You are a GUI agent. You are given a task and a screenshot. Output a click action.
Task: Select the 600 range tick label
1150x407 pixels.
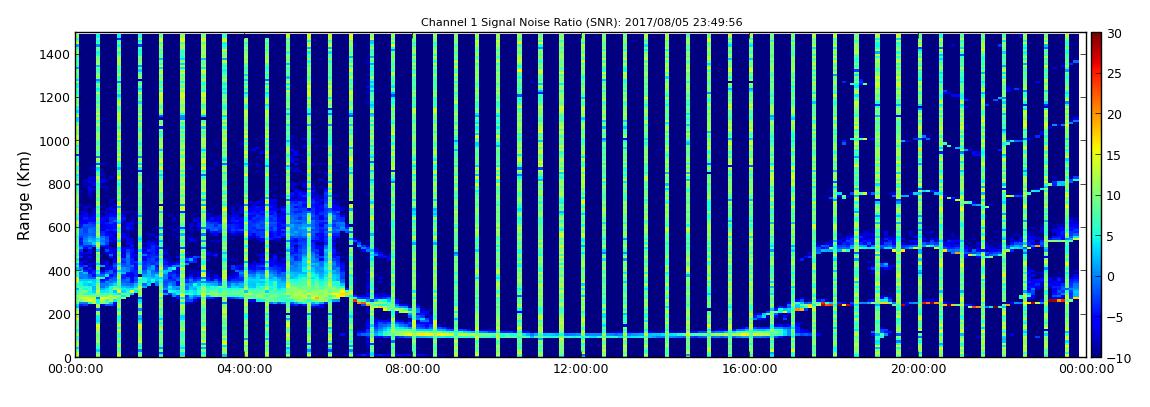pyautogui.click(x=59, y=227)
